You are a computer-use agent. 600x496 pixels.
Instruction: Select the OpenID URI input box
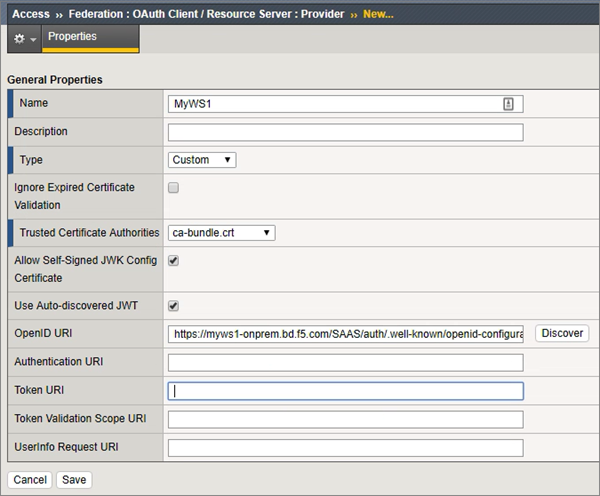point(345,334)
